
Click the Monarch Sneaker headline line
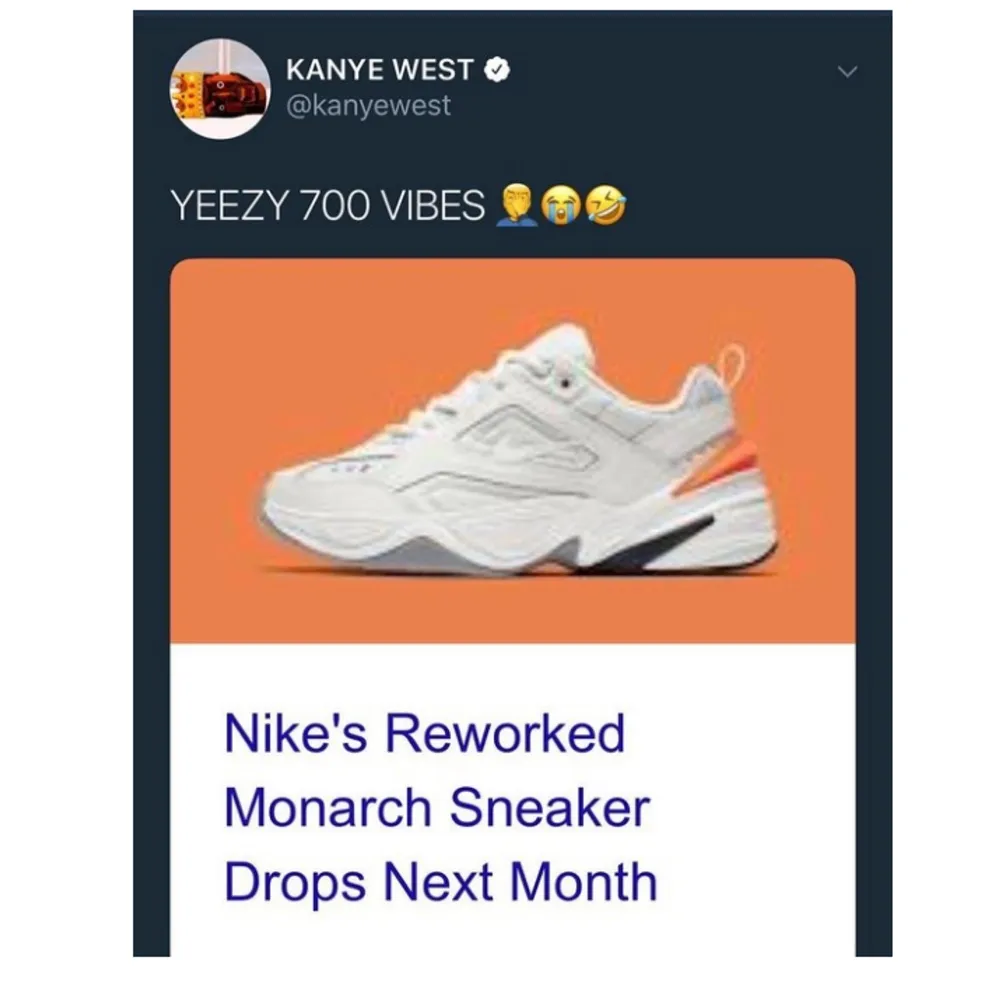tap(437, 807)
